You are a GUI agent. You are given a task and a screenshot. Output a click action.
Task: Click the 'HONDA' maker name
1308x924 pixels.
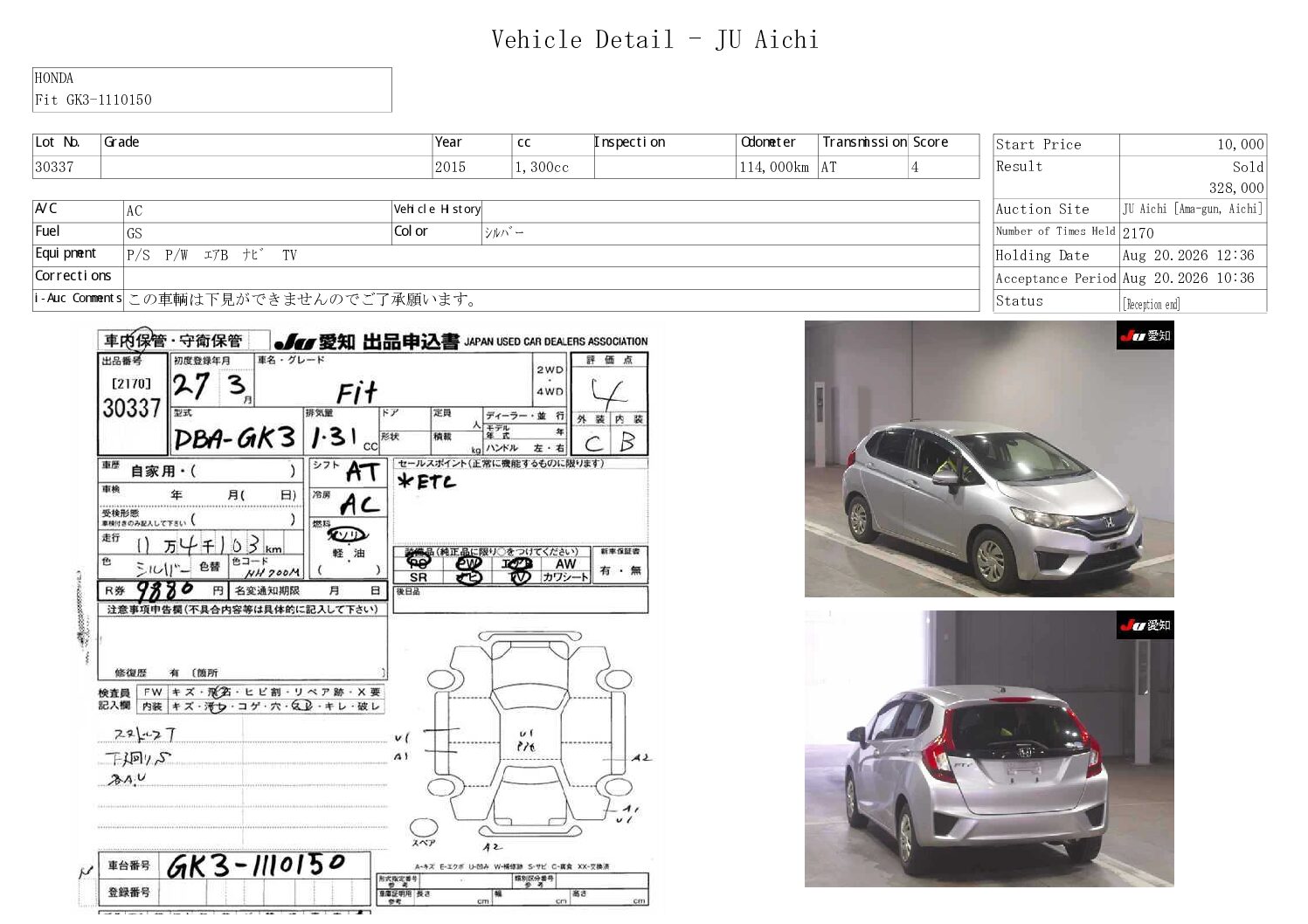tap(54, 78)
